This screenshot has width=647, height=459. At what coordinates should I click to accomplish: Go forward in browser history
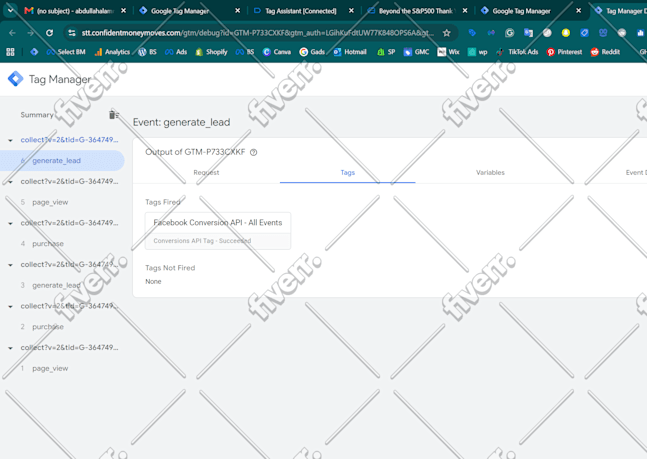tap(31, 33)
